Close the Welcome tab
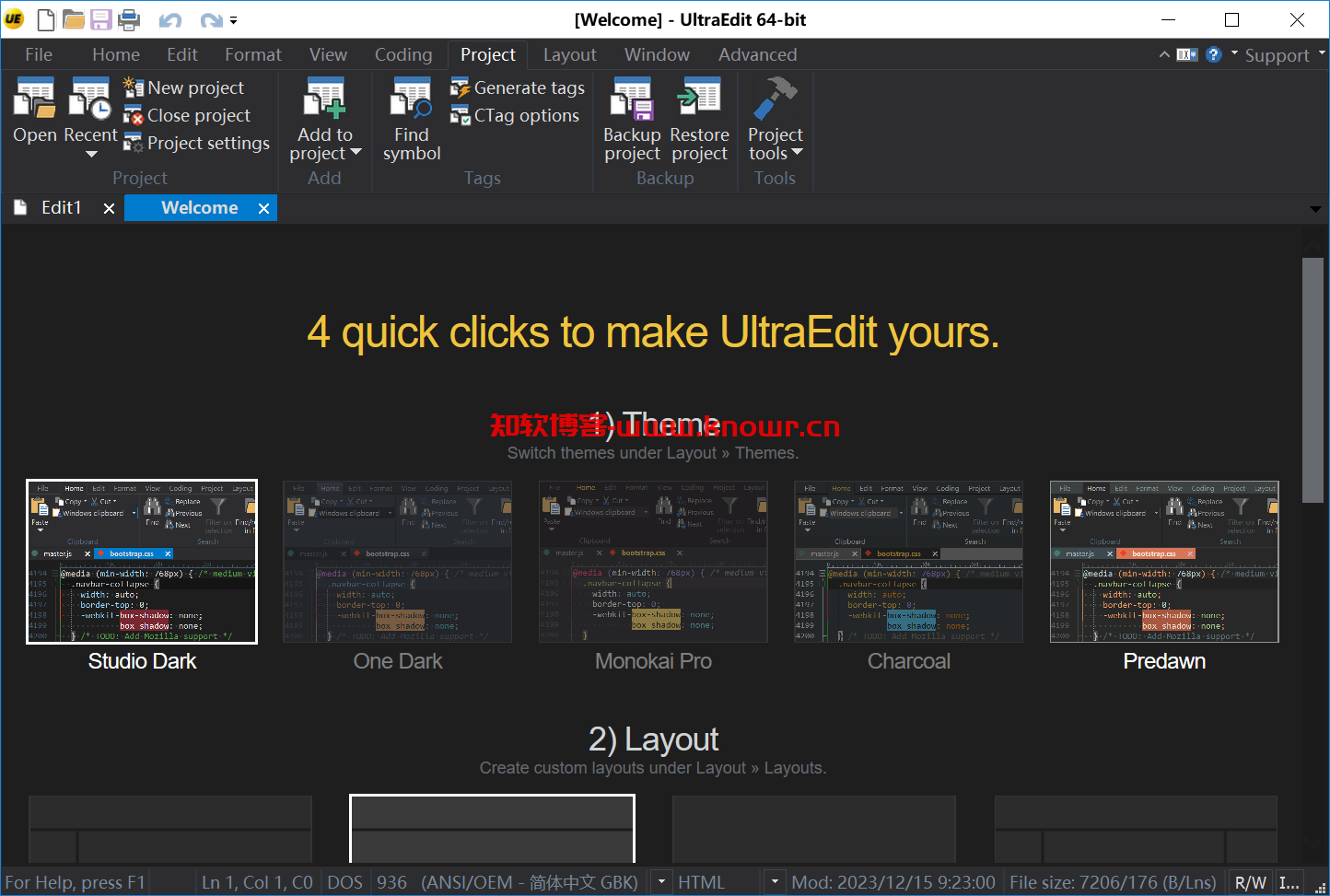 click(263, 209)
